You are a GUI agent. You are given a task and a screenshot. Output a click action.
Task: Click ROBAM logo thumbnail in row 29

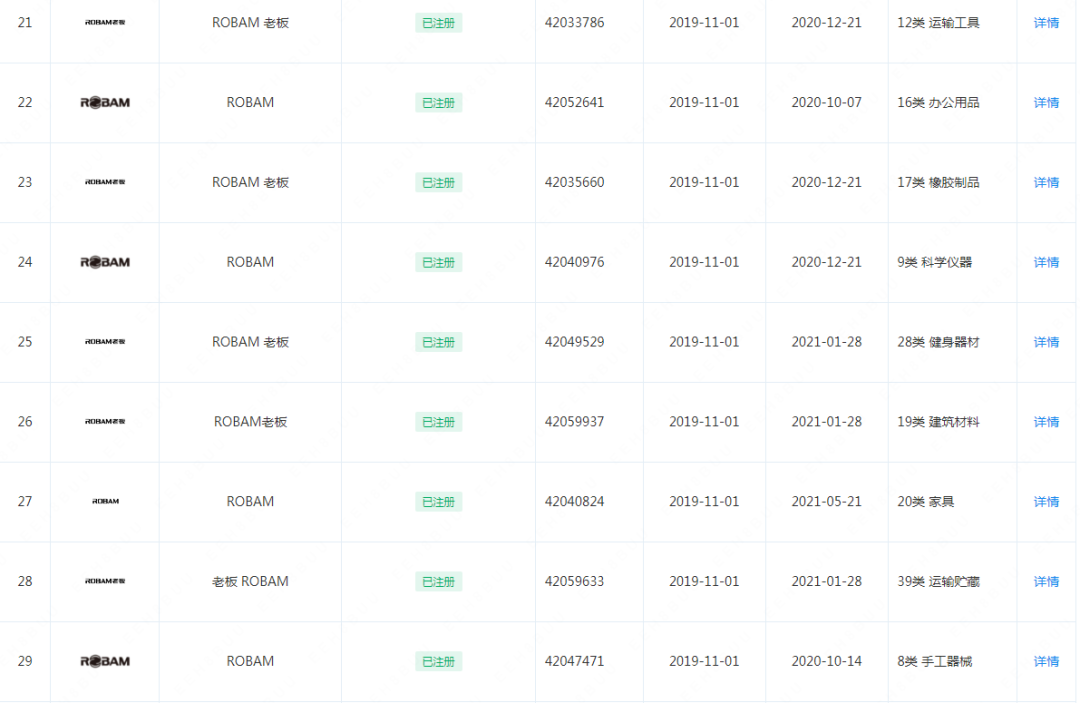click(x=105, y=662)
